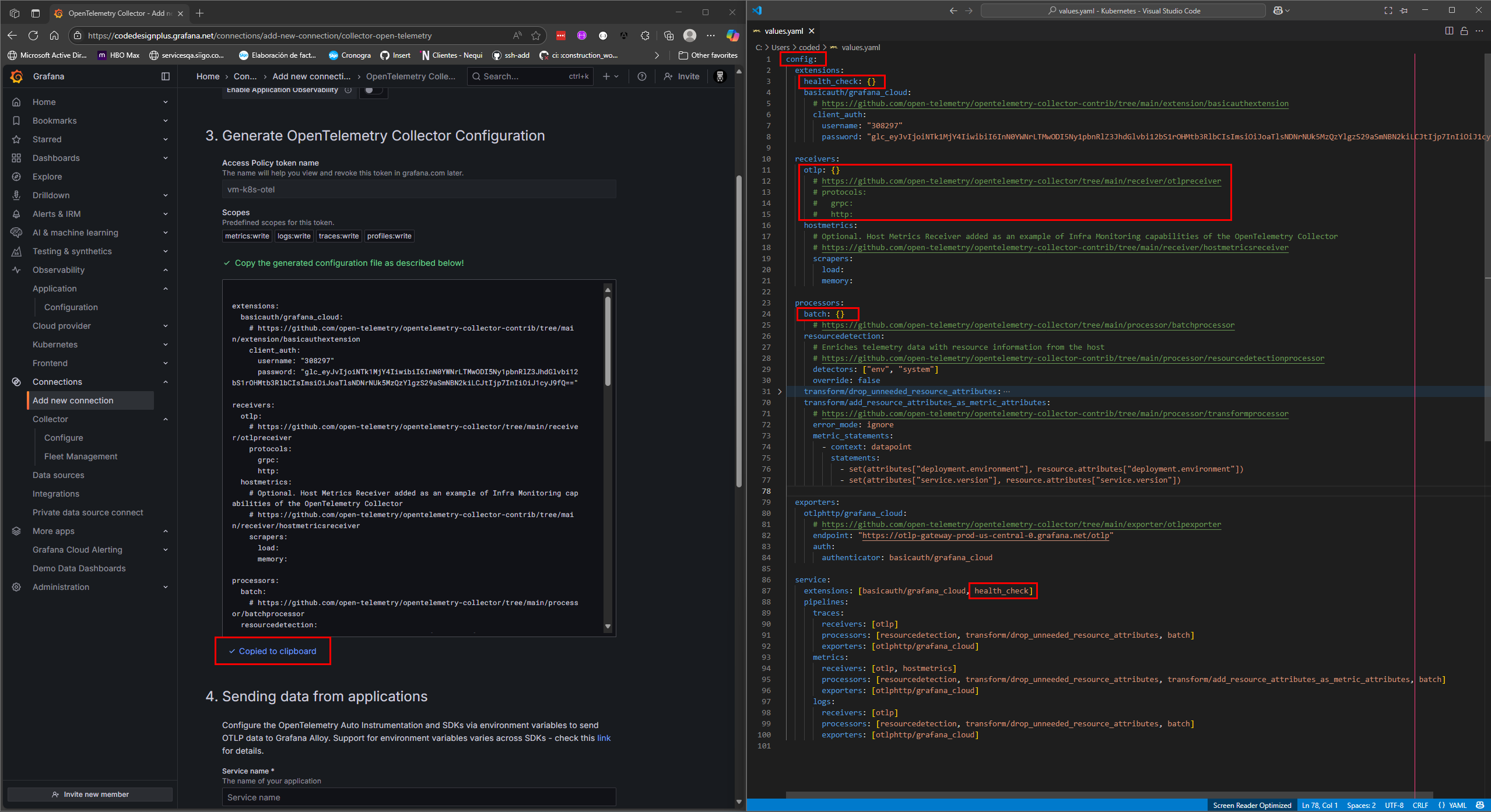Open the basicauthextension GitHub URL in VS Code
The image size is (1491, 812).
coord(1055,104)
